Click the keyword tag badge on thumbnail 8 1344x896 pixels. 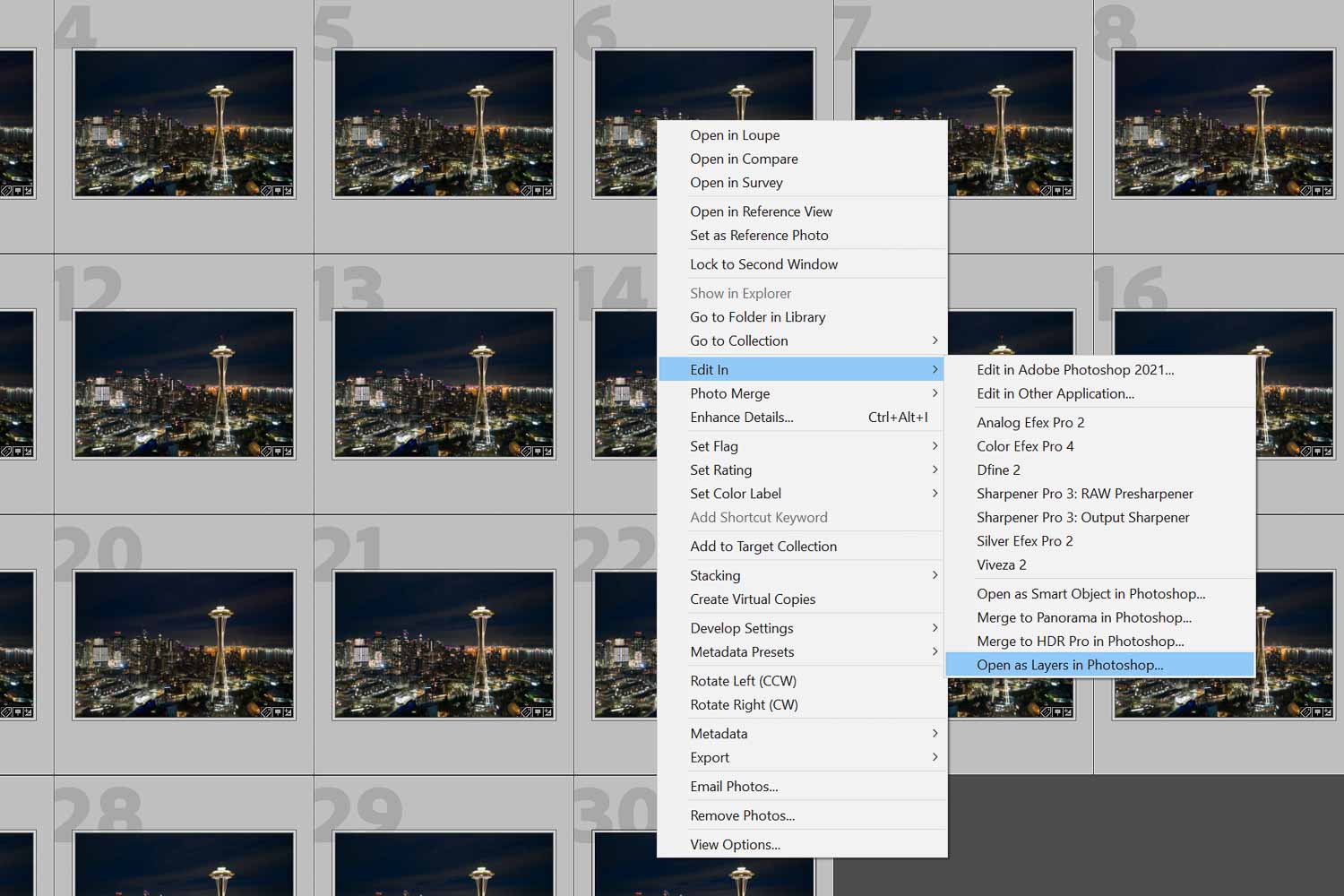pos(1305,191)
